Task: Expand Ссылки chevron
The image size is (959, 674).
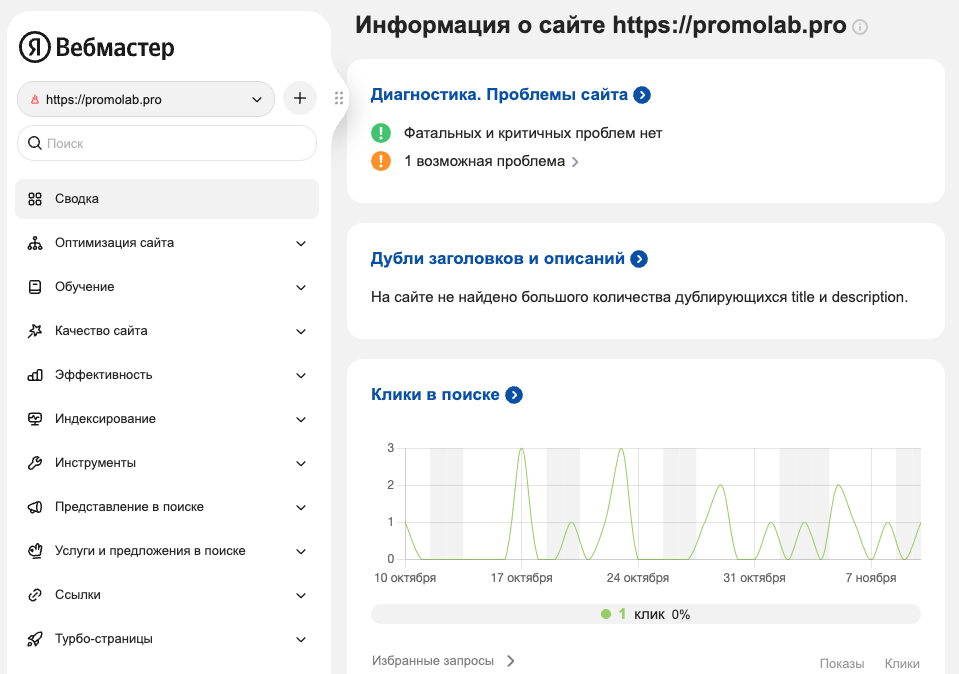Action: [x=301, y=596]
